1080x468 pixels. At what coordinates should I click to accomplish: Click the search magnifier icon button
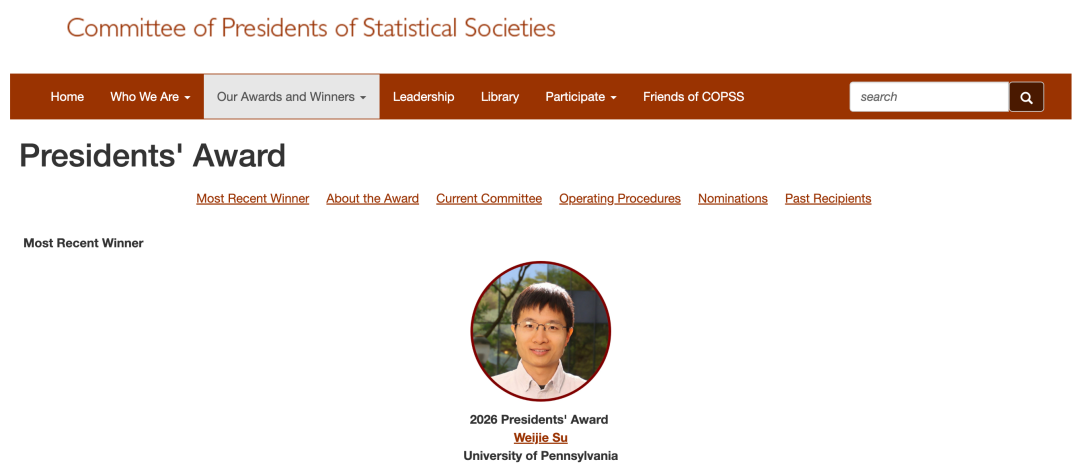coord(1026,97)
